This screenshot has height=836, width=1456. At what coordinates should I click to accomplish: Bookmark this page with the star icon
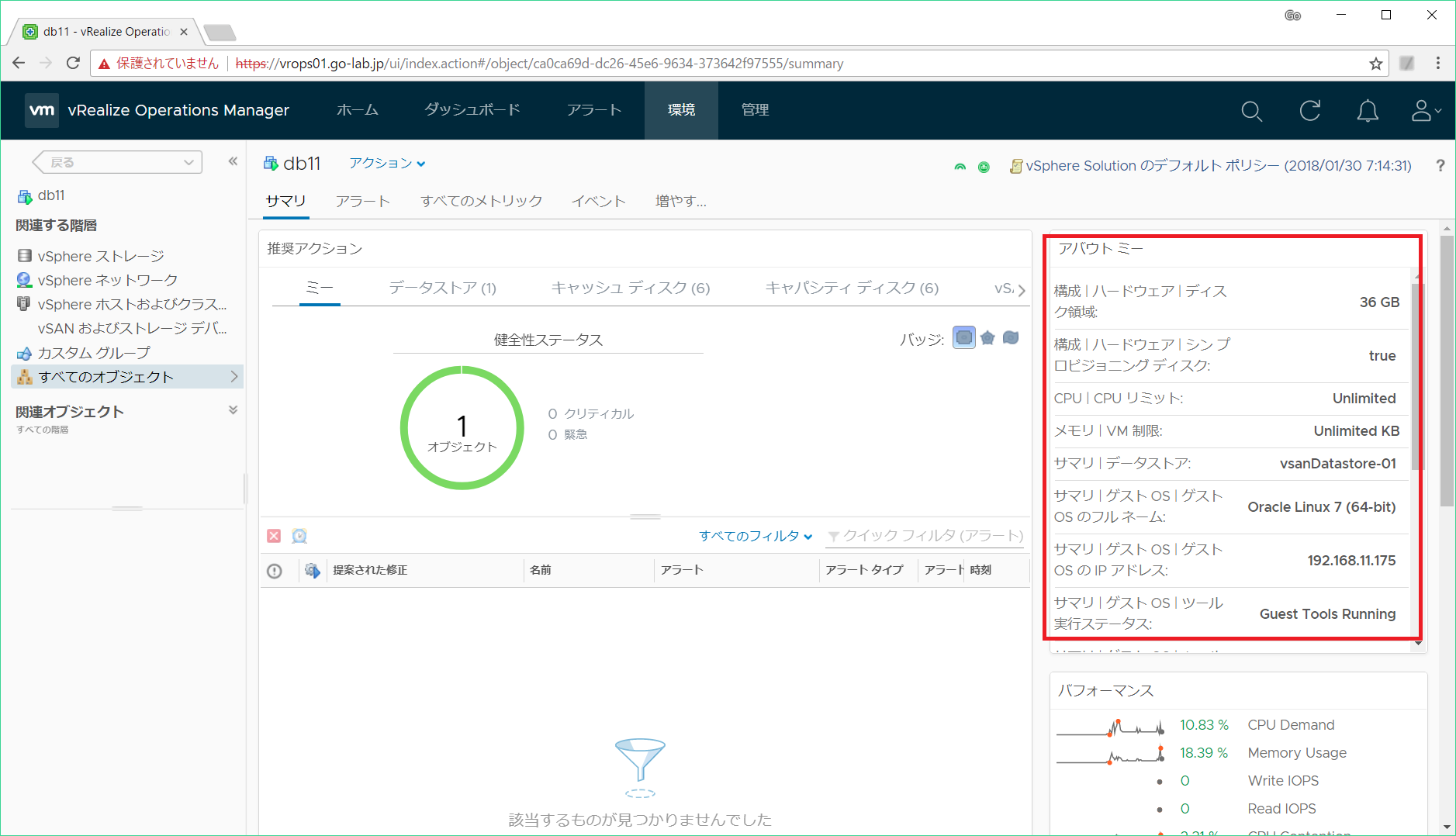pos(1376,64)
